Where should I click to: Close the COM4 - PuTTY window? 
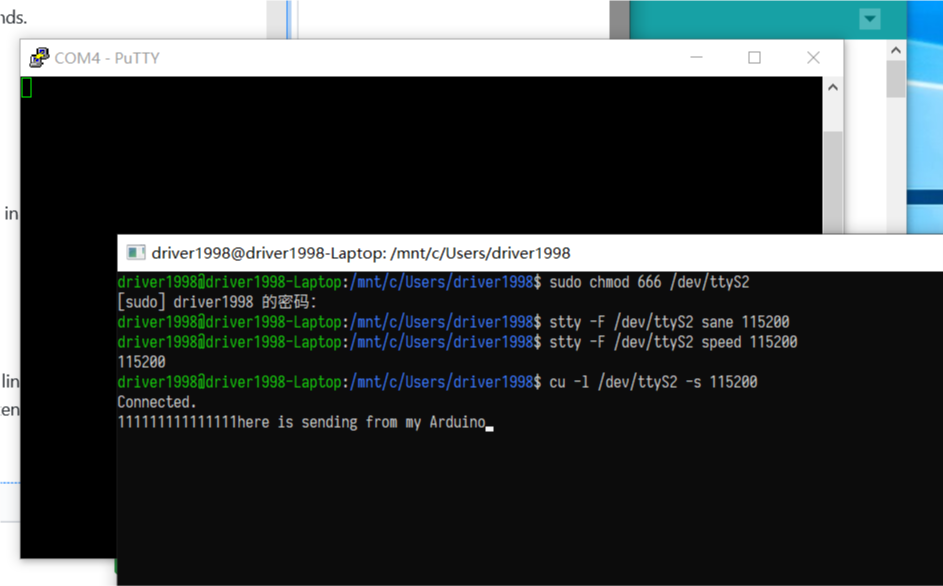813,58
